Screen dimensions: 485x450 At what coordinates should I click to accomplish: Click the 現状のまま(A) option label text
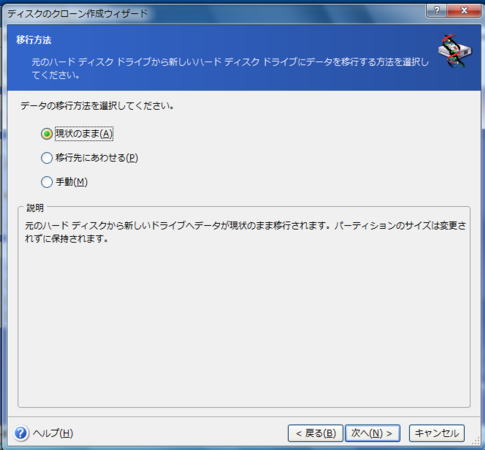click(84, 134)
